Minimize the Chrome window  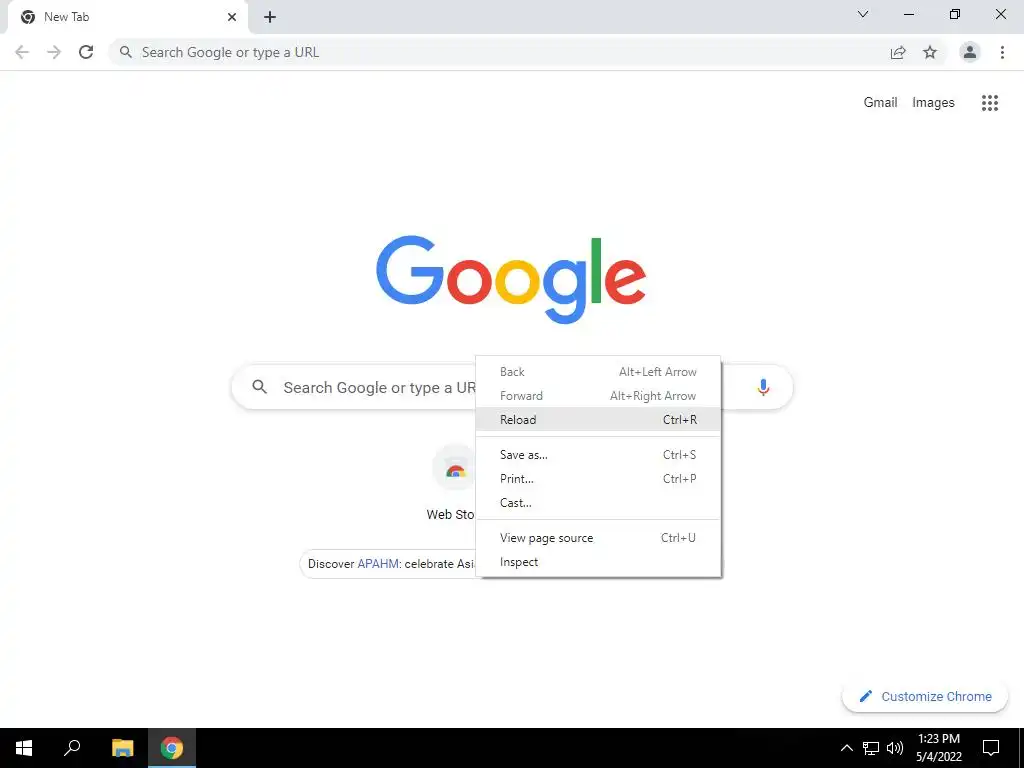[909, 14]
